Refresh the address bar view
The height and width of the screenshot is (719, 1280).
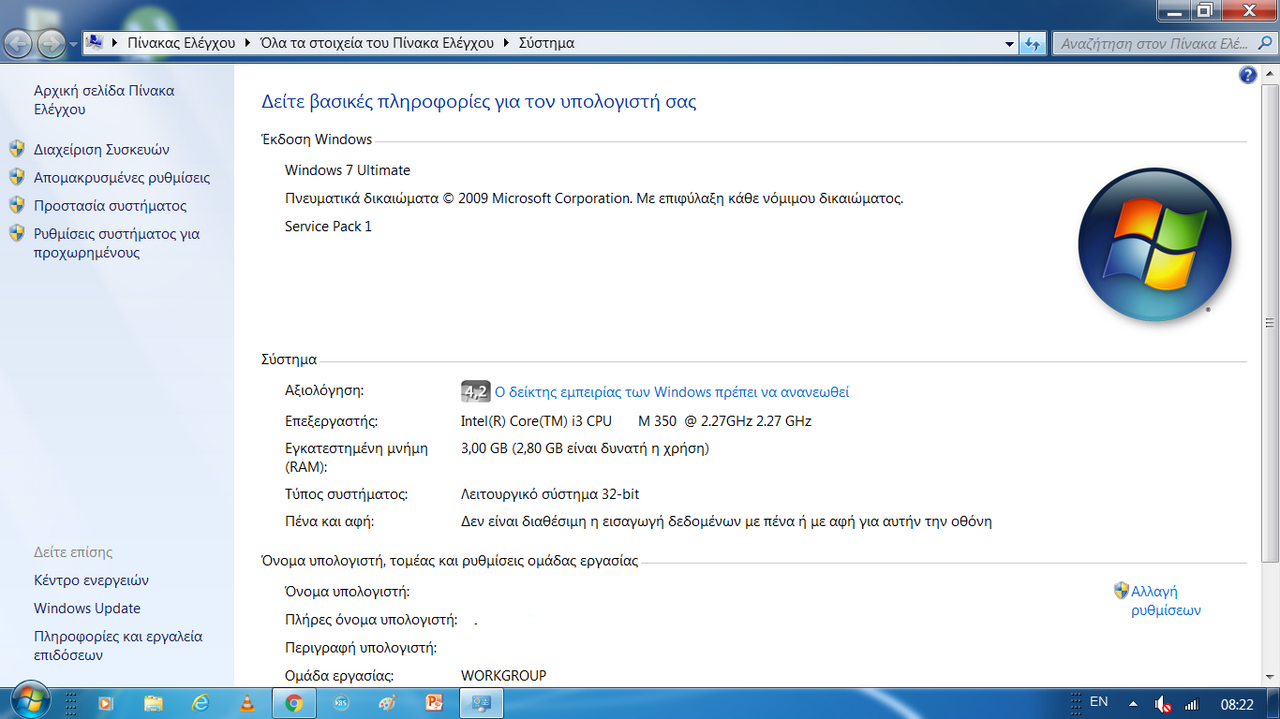click(x=1034, y=43)
